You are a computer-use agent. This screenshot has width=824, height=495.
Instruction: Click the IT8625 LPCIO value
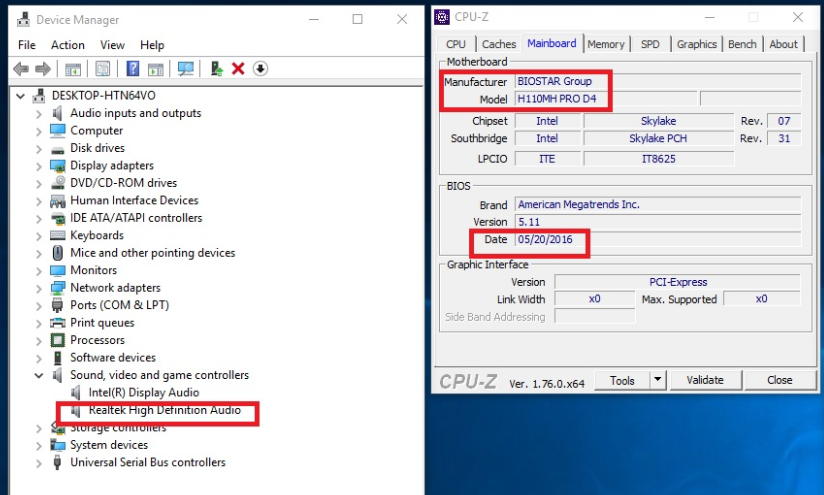tap(658, 159)
